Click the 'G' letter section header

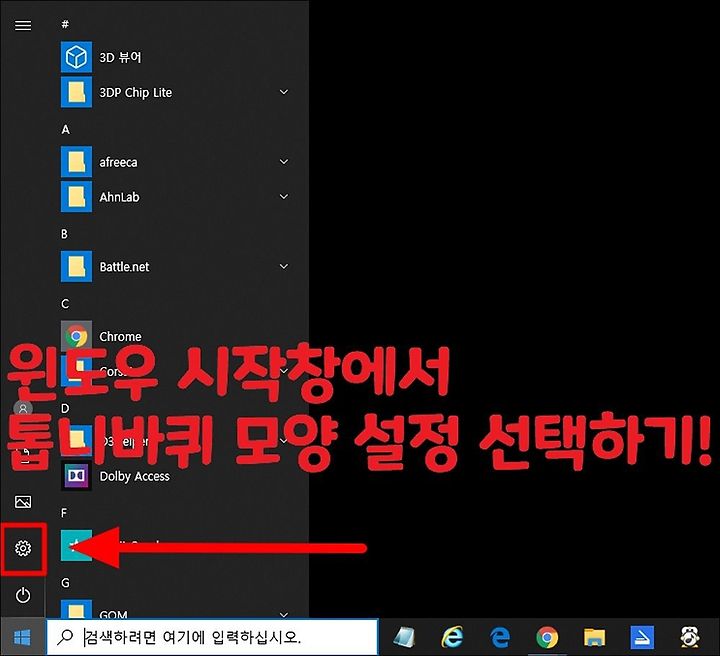(x=65, y=583)
